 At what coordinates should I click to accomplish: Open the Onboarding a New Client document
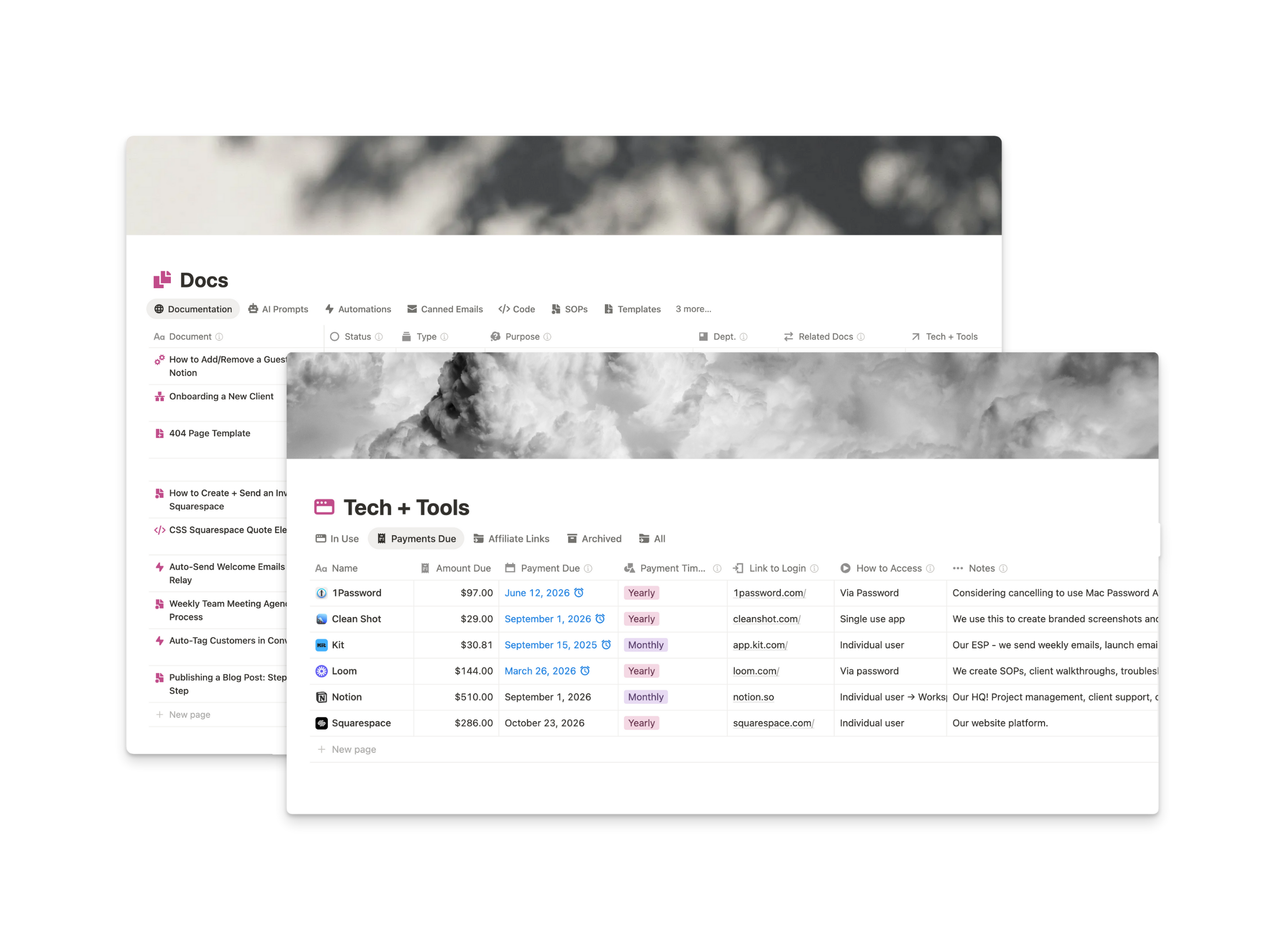click(221, 396)
